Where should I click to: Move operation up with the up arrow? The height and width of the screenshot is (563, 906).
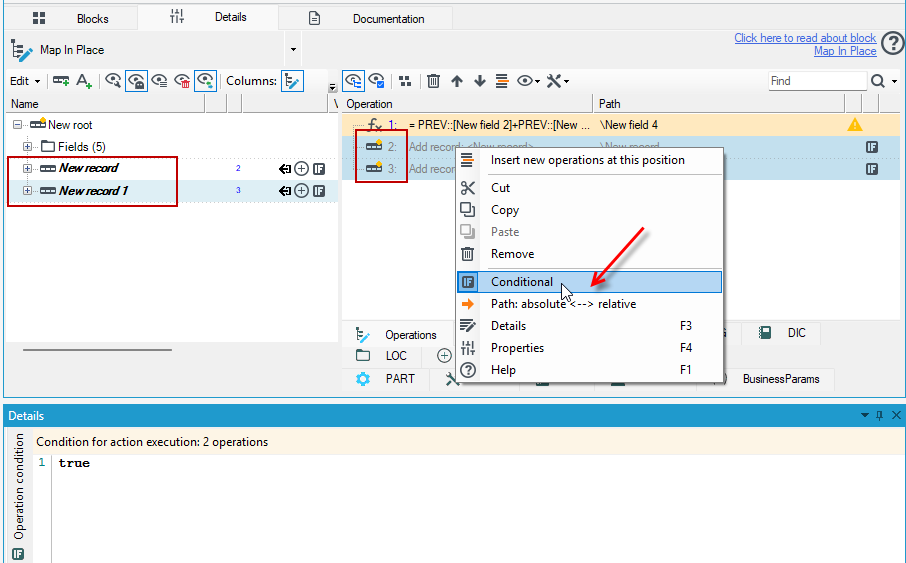(x=457, y=81)
